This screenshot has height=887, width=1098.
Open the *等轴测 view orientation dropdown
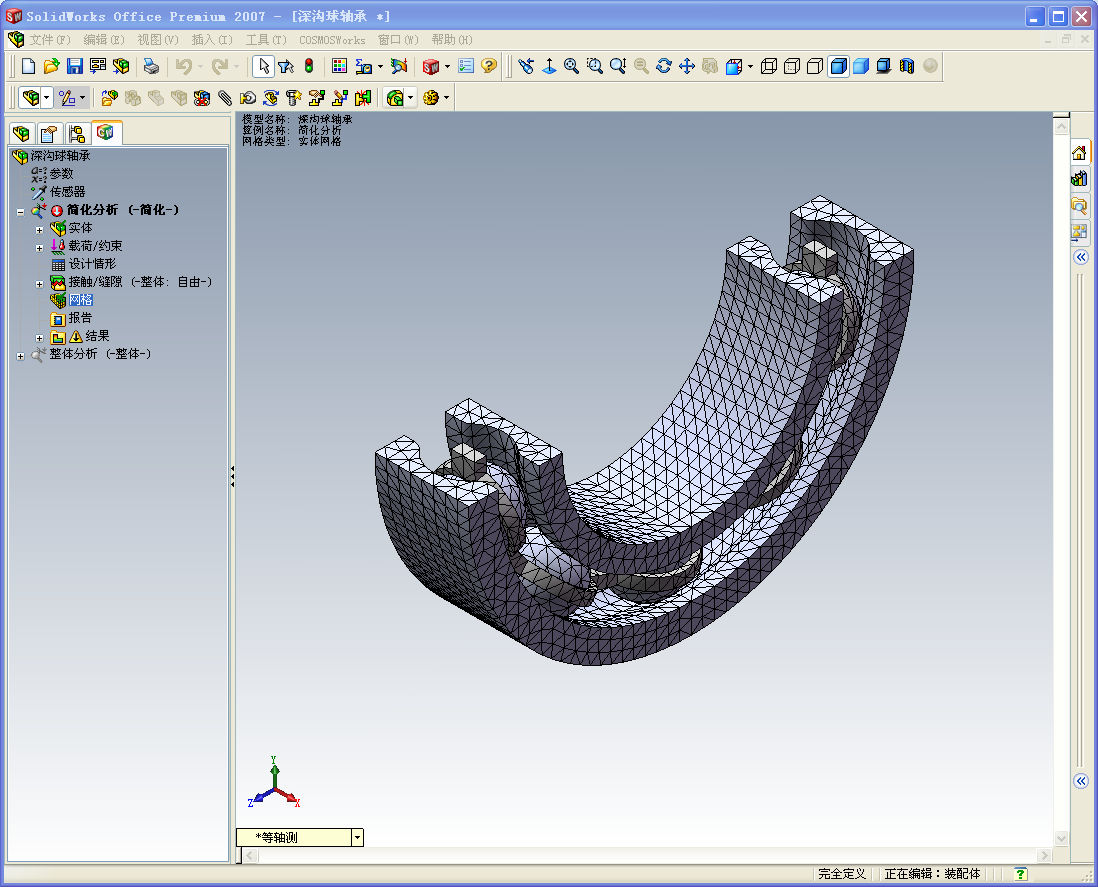[358, 837]
